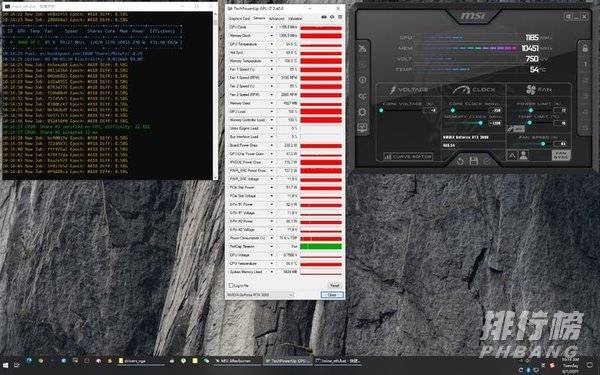
Task: Open Hot Spot sensor dropdown arrow
Action: pos(272,52)
